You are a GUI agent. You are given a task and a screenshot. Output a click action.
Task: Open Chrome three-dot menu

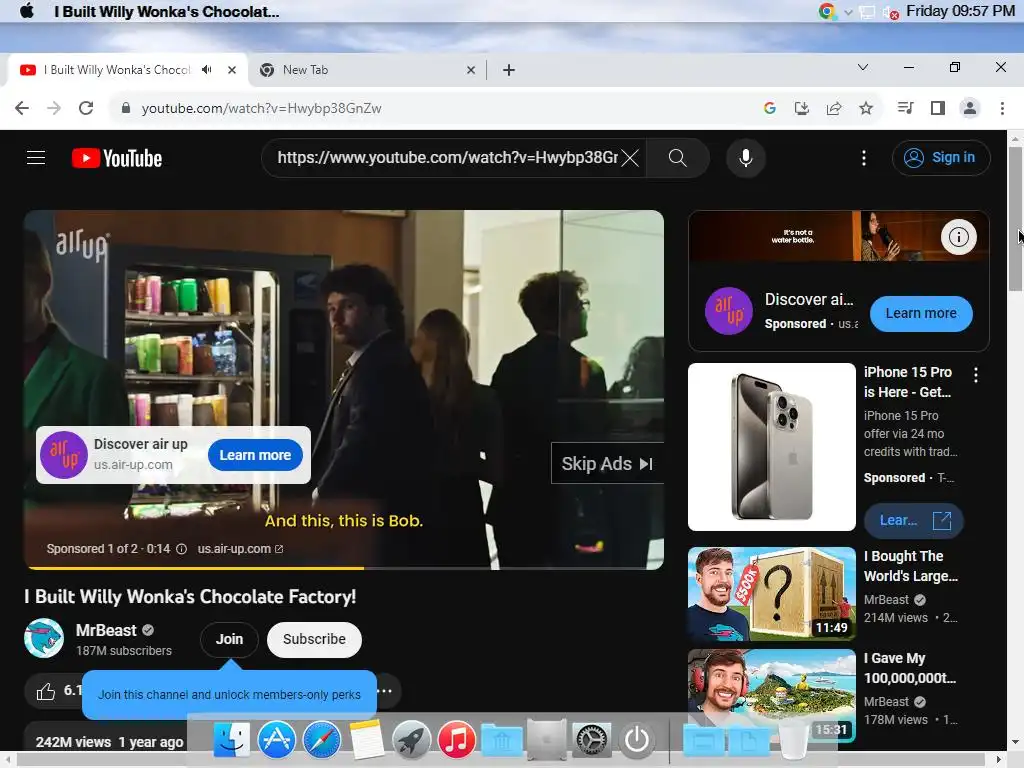point(1002,108)
